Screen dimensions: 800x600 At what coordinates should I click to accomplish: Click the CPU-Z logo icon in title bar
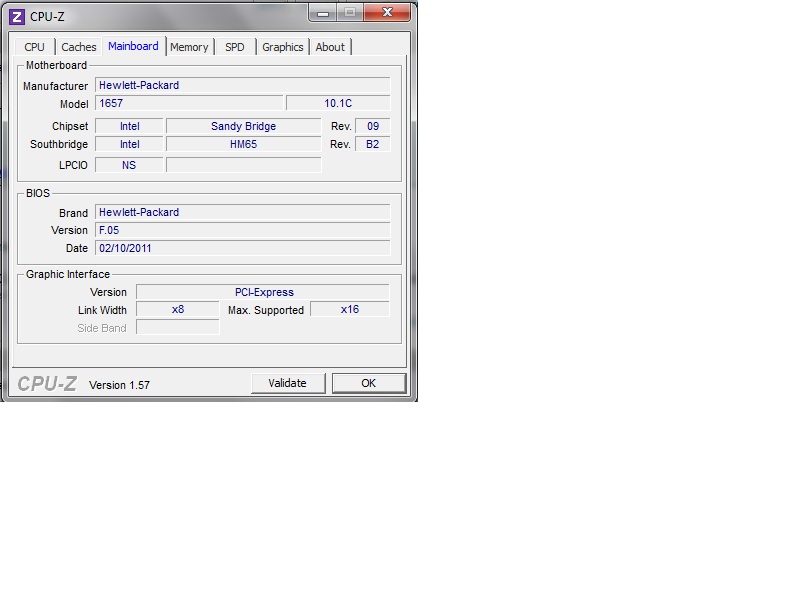[x=17, y=17]
